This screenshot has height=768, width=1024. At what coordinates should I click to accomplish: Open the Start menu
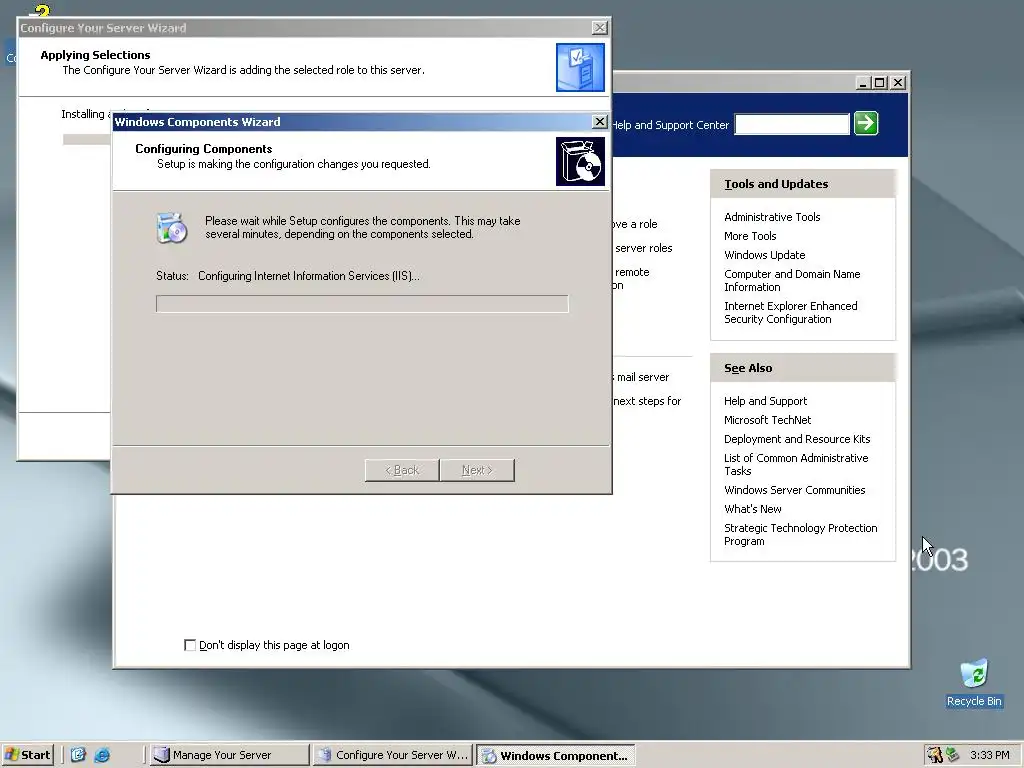pyautogui.click(x=27, y=755)
